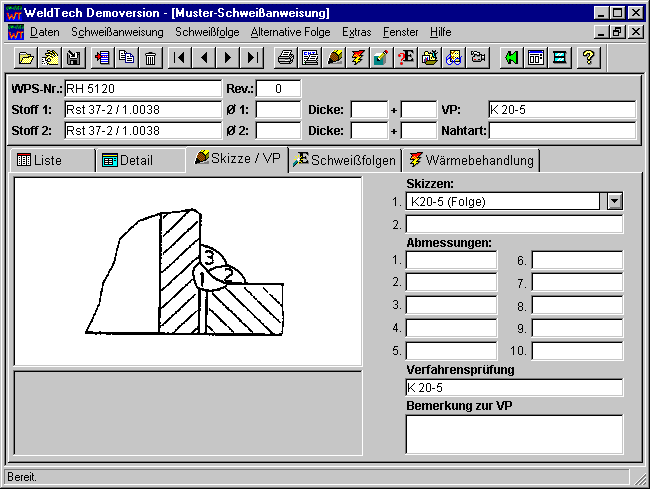Switch to the Liste tab
This screenshot has height=489, width=650.
click(51, 161)
